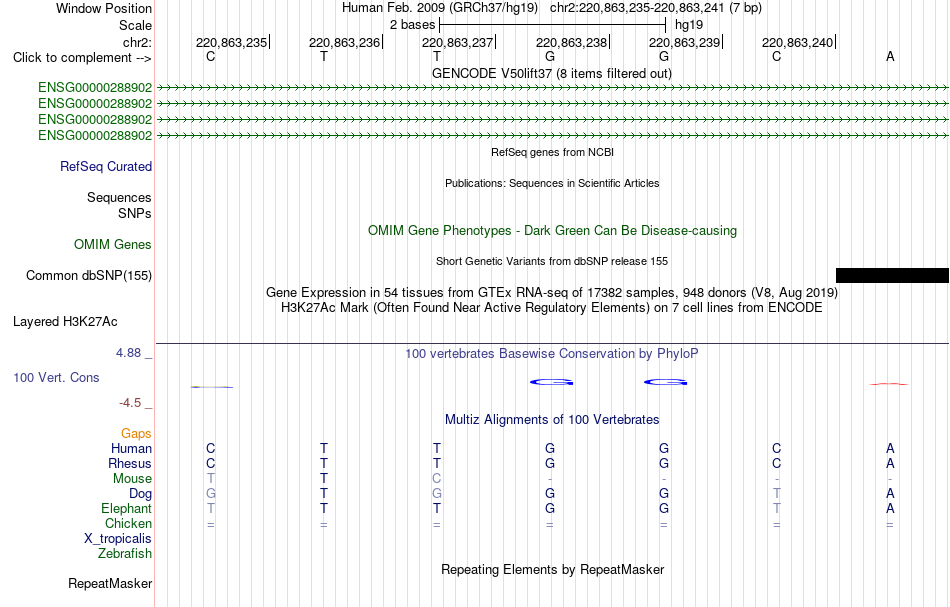This screenshot has width=950, height=607.
Task: Click base A in the complement sequence row
Action: tap(890, 56)
